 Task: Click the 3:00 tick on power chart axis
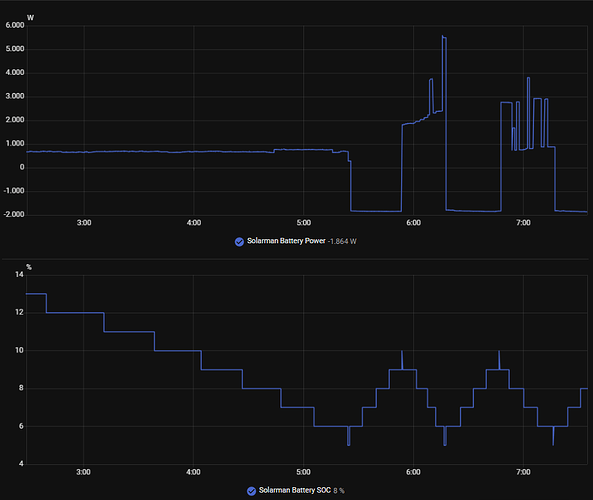click(x=84, y=223)
